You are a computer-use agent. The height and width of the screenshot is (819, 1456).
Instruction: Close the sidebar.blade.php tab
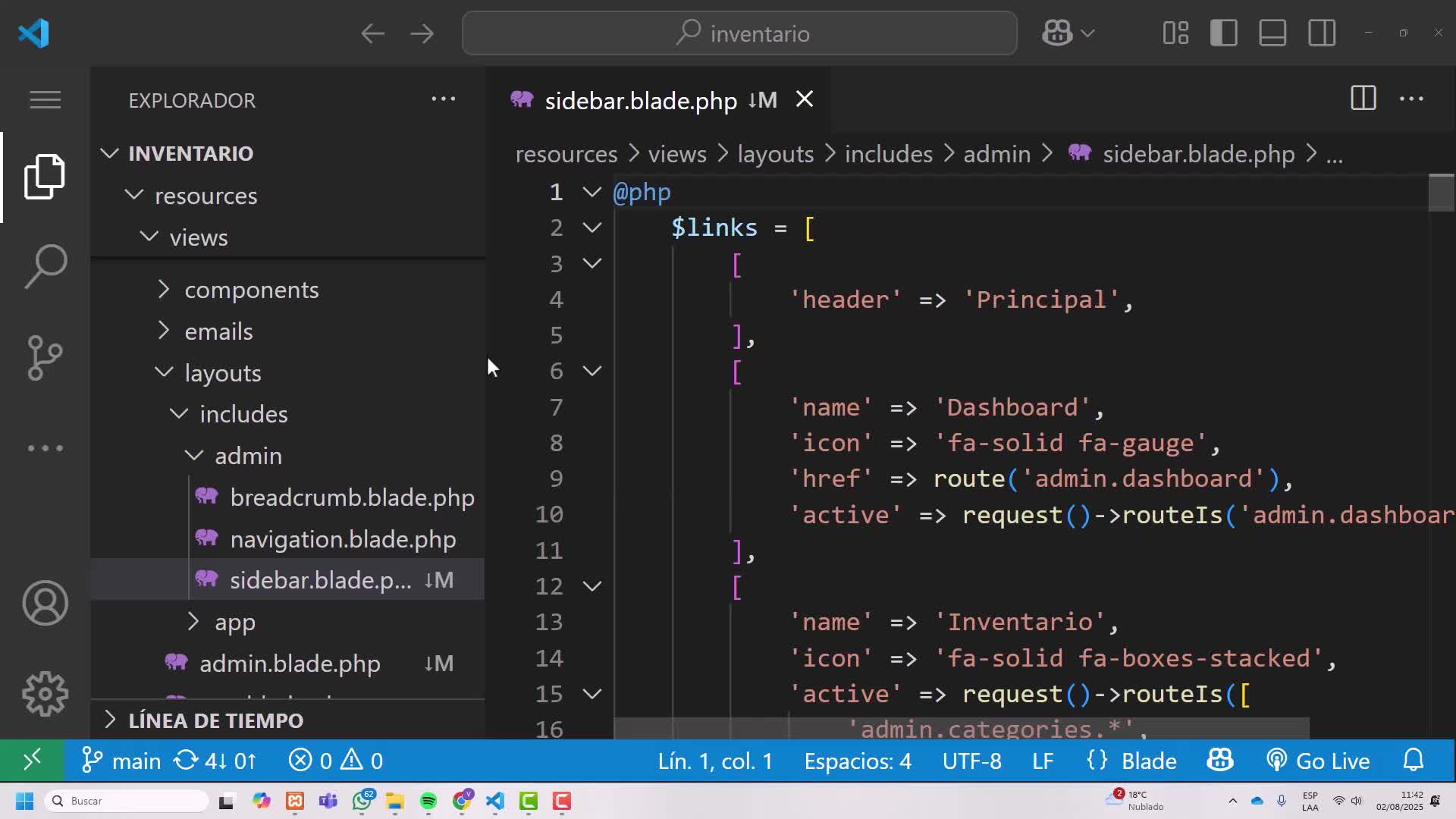coord(805,99)
